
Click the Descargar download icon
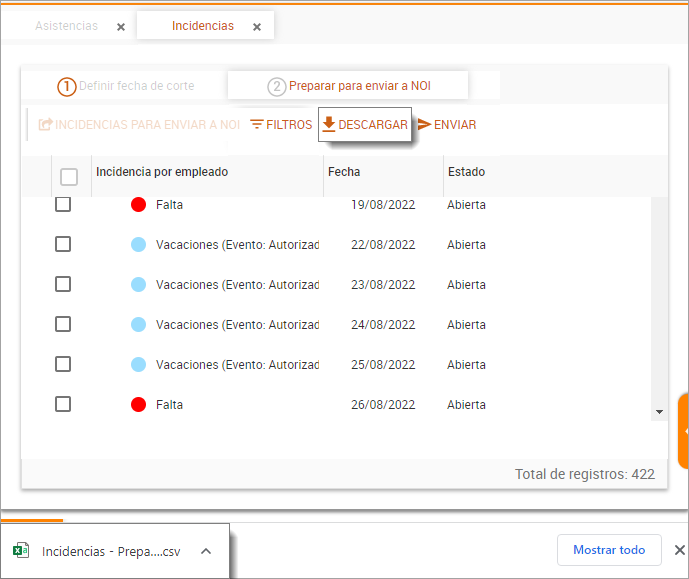click(329, 125)
